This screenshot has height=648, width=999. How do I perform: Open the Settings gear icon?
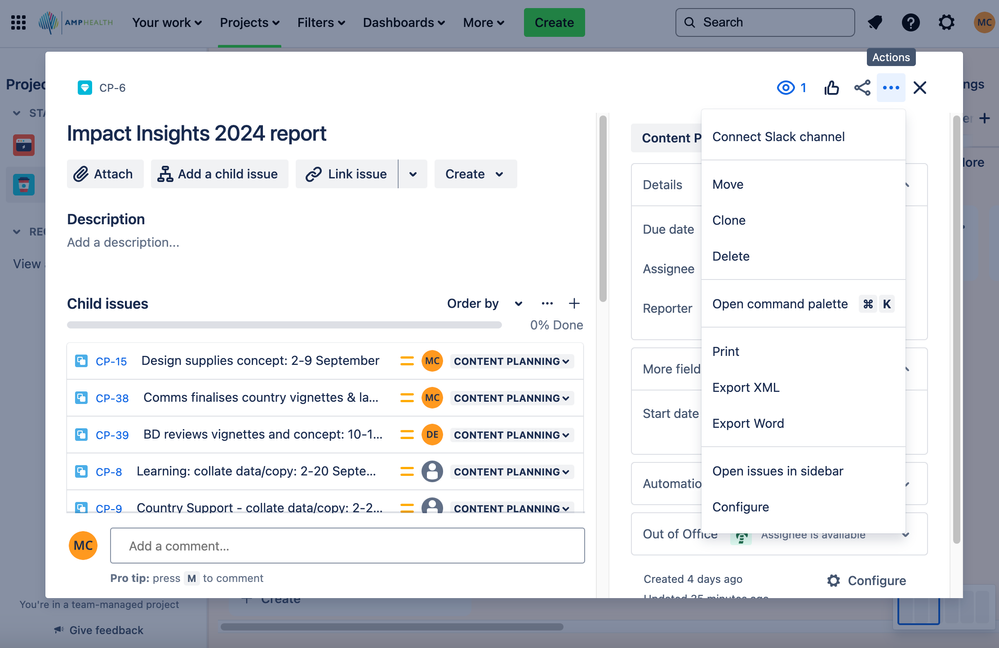point(946,22)
